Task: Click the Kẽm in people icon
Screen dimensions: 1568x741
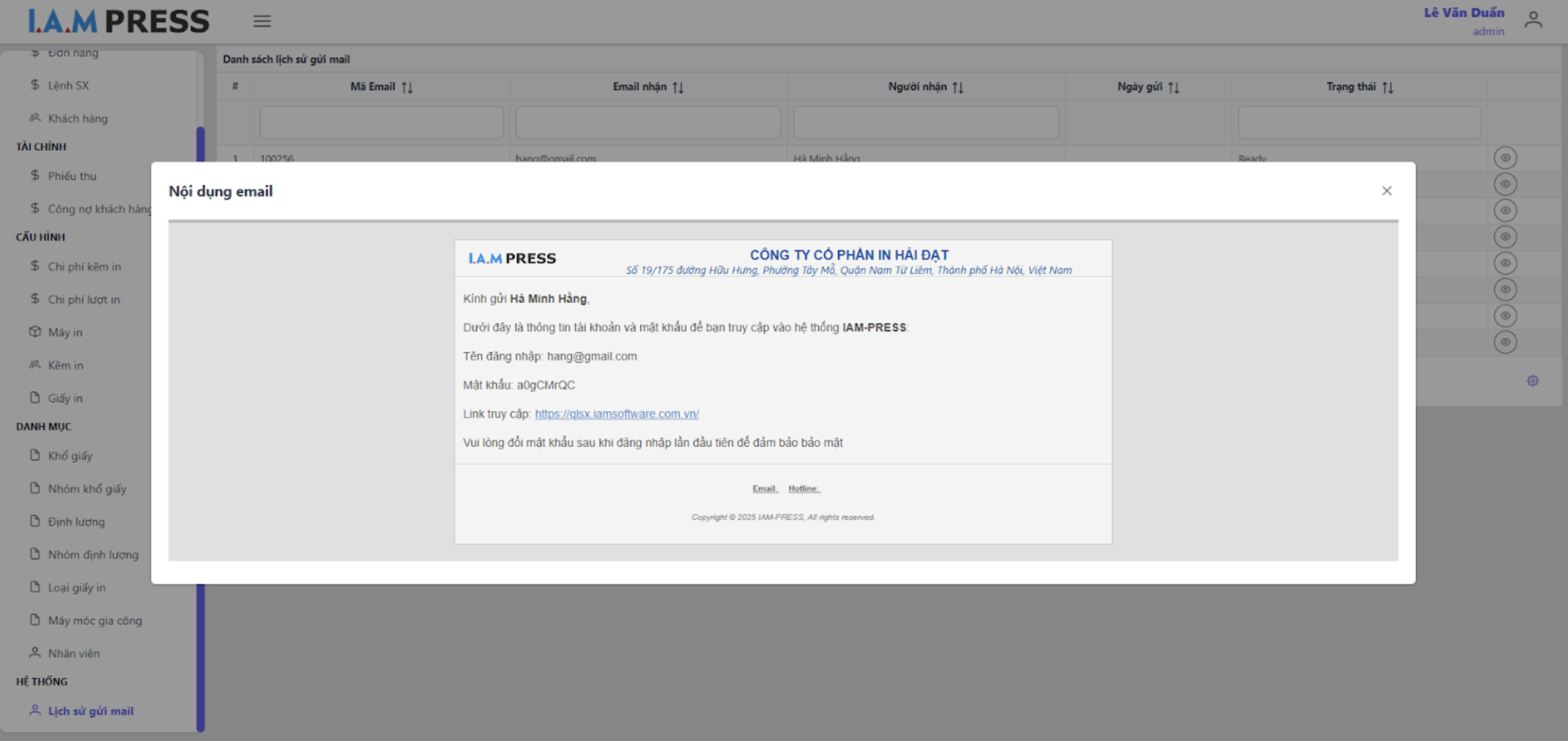Action: tap(35, 365)
